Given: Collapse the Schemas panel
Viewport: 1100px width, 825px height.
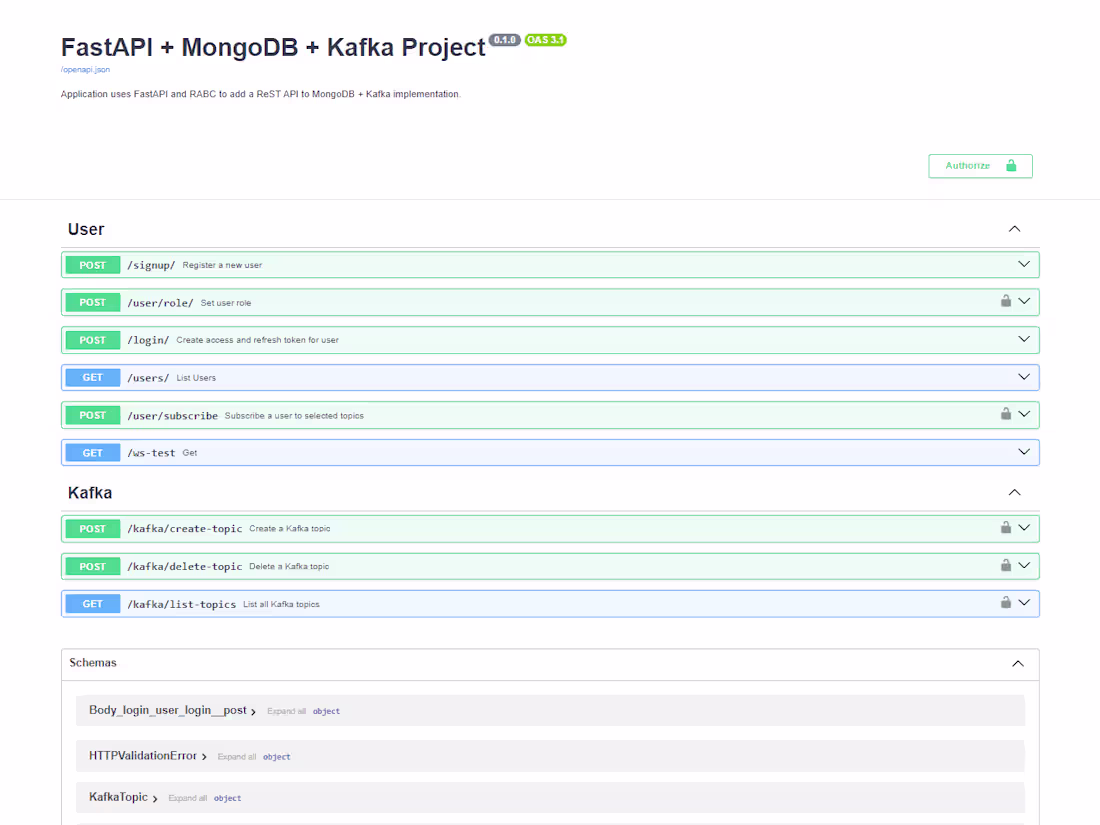Looking at the screenshot, I should pyautogui.click(x=1018, y=663).
